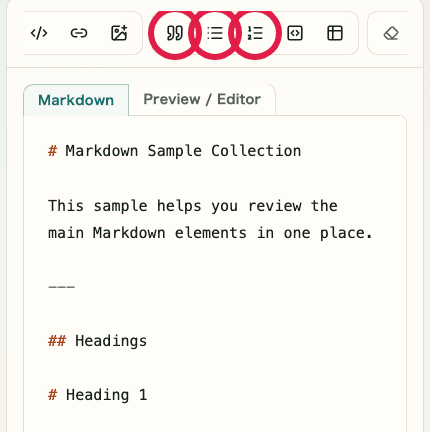Clear formatting with the eraser icon
The height and width of the screenshot is (432, 430).
(x=391, y=33)
